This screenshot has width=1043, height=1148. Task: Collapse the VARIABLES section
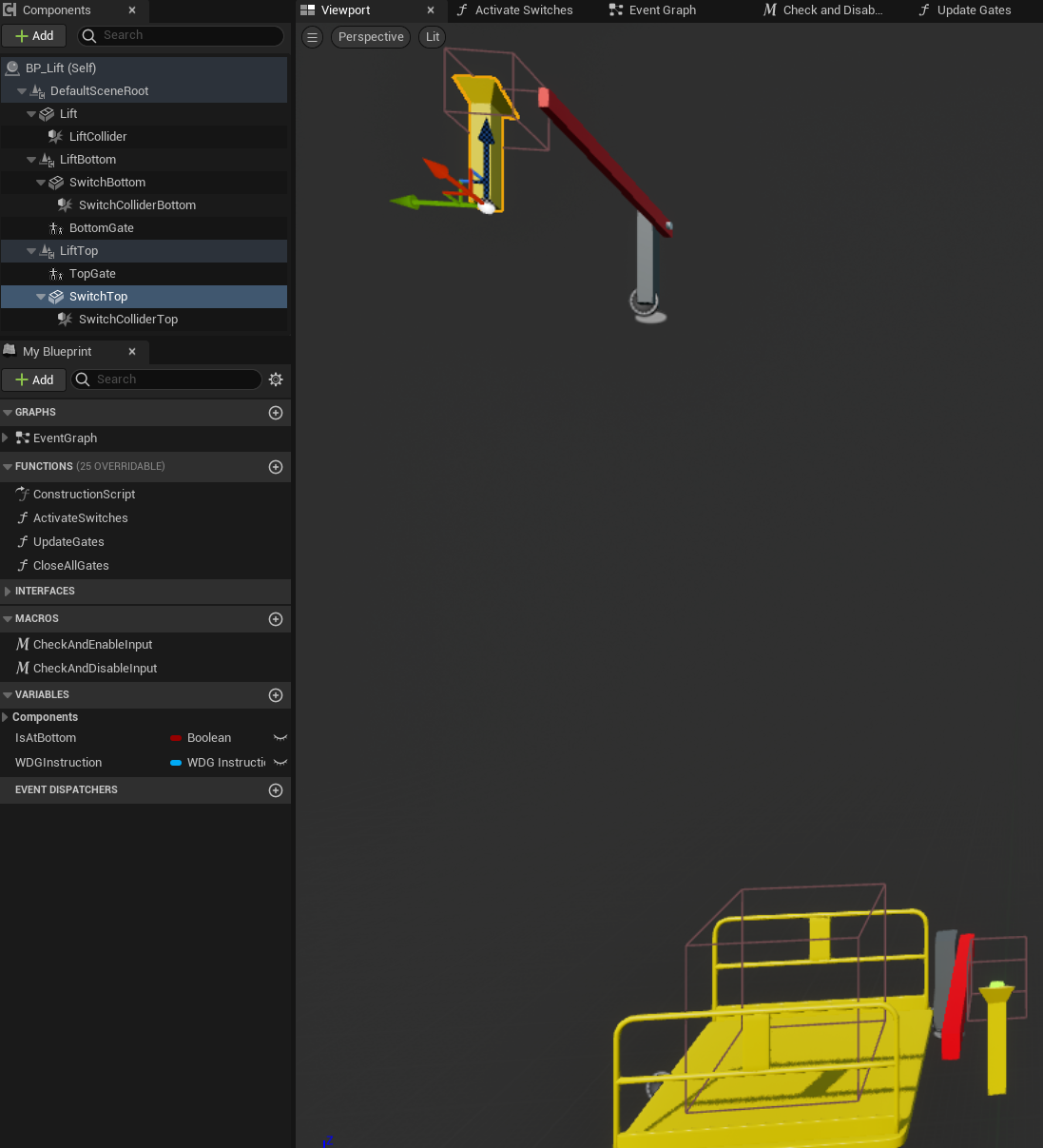[x=8, y=695]
